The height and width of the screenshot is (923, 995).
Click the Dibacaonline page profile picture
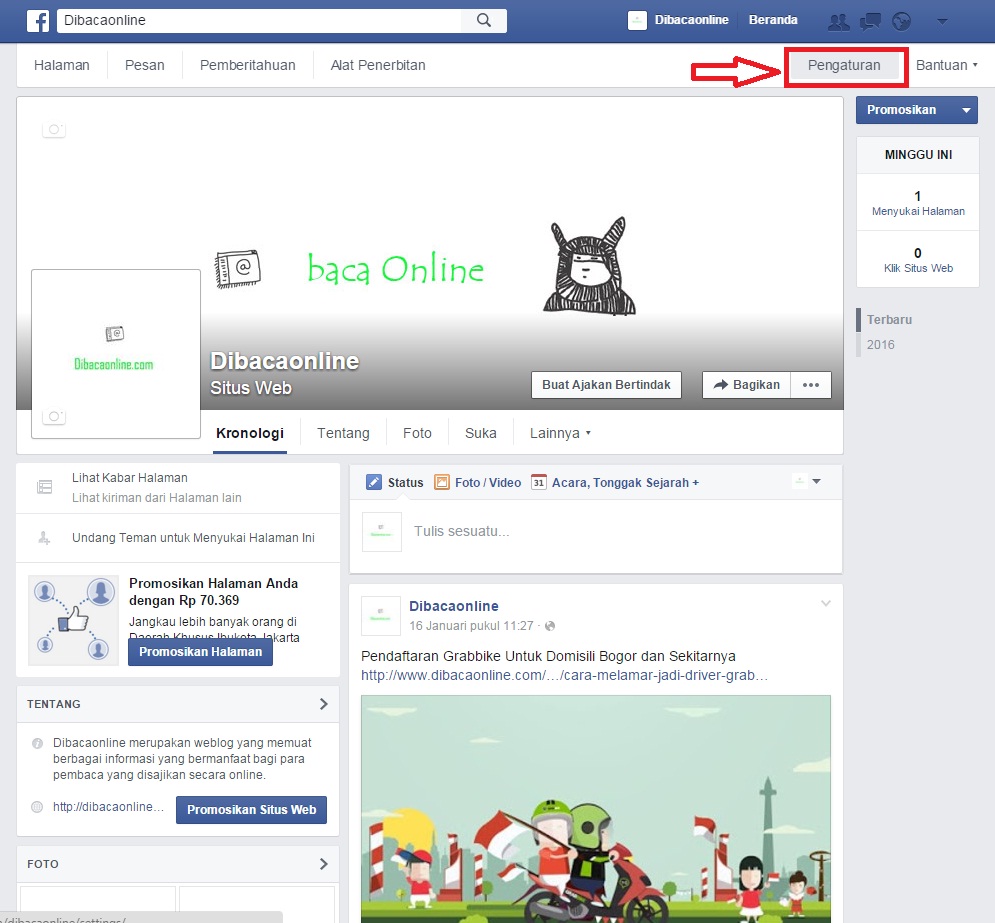coord(116,353)
